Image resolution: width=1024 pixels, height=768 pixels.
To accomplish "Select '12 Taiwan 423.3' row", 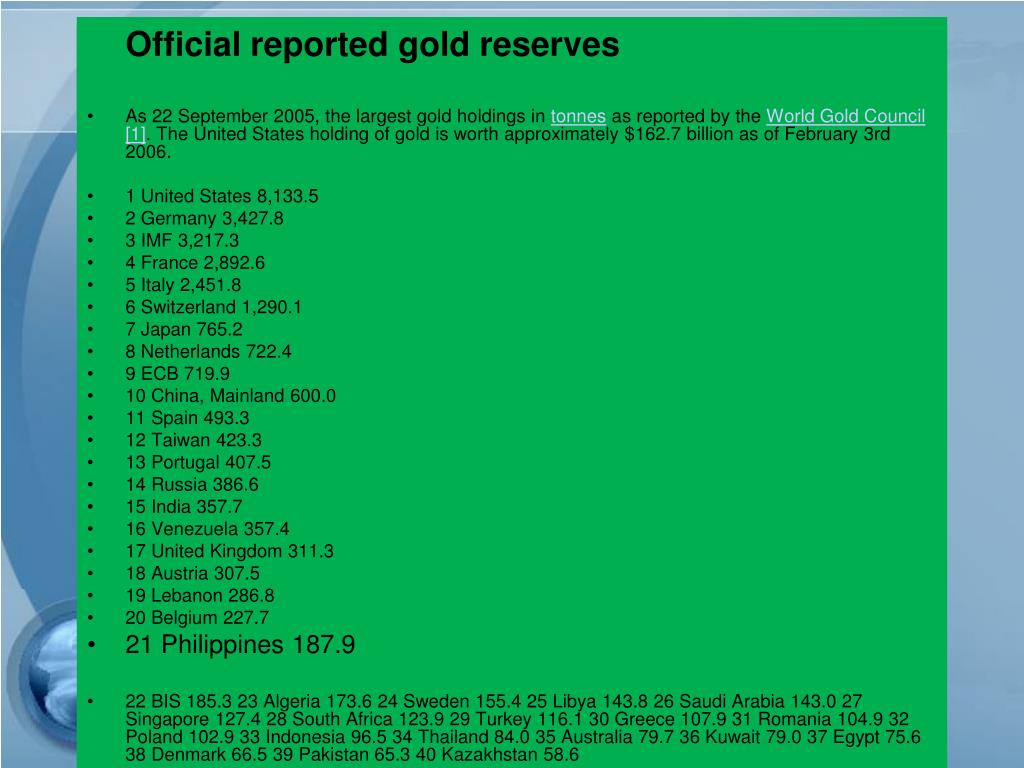I will [193, 441].
